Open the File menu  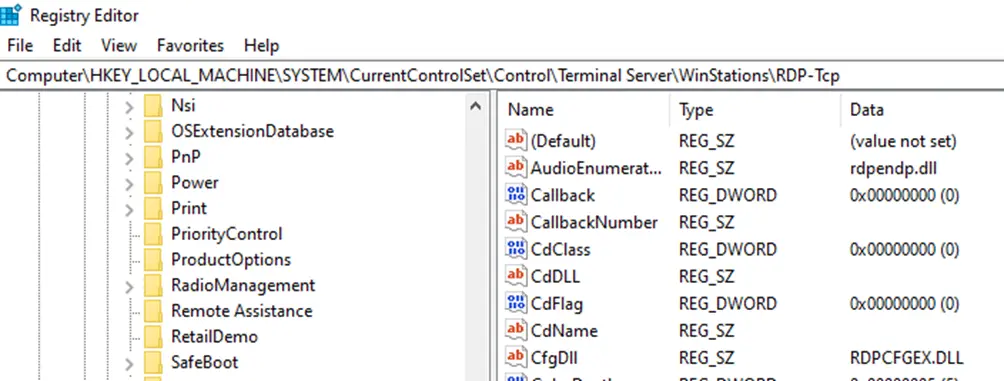click(x=20, y=46)
